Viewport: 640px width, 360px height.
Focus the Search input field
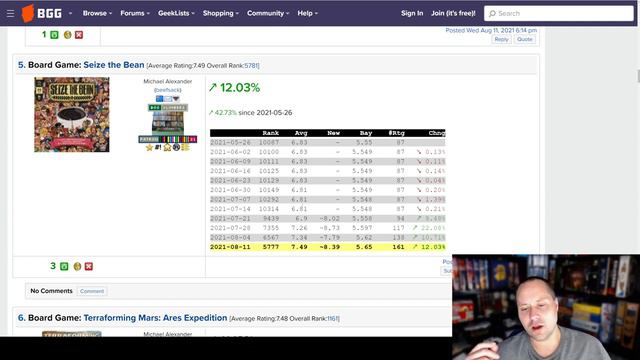pos(559,13)
